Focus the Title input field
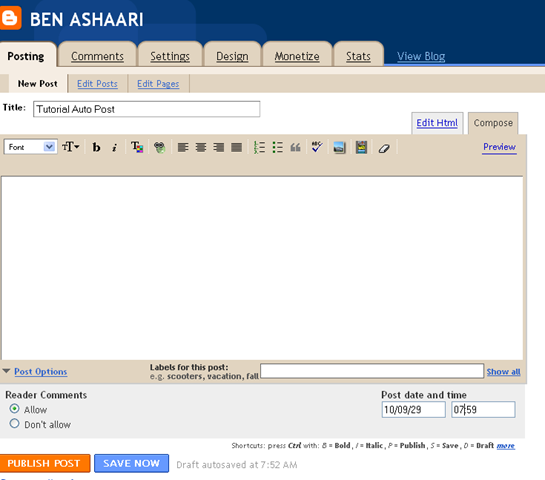 click(146, 109)
